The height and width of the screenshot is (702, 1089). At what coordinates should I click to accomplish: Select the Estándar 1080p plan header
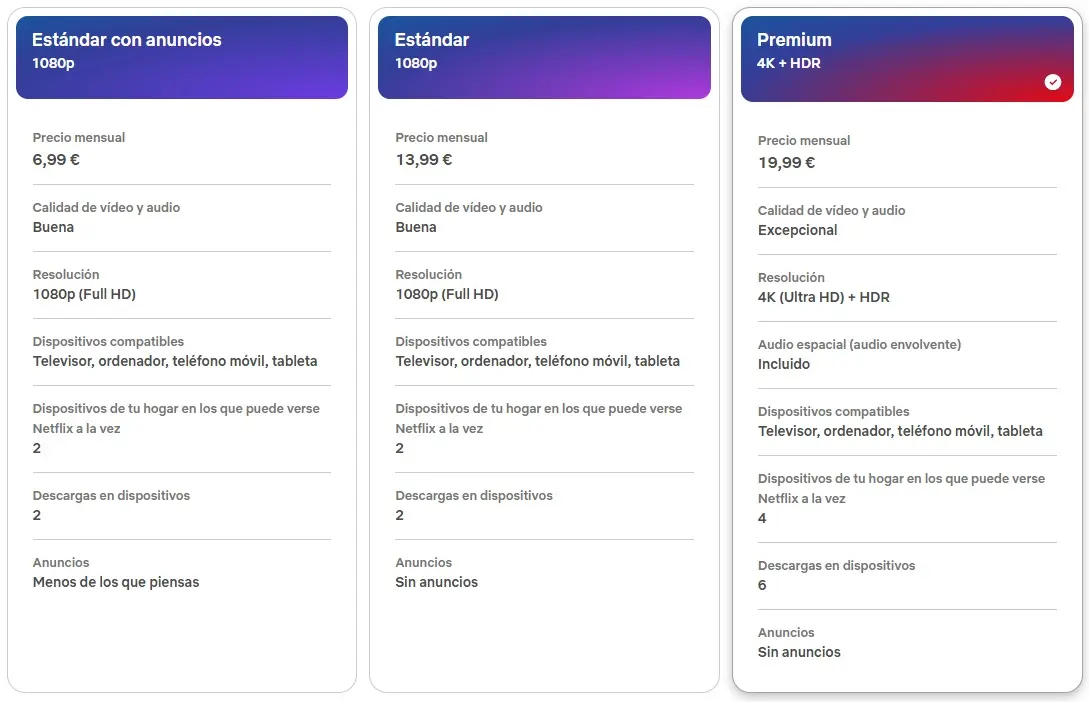544,58
